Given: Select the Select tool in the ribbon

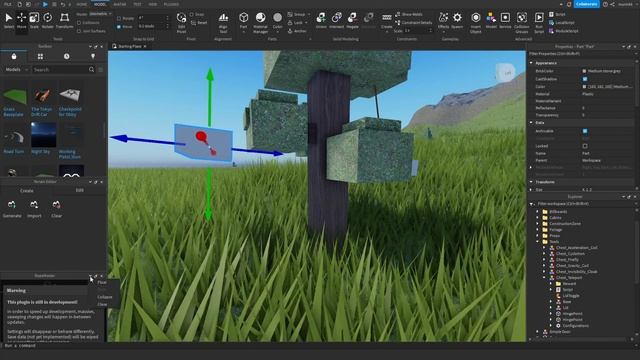Looking at the screenshot, I should pos(9,20).
